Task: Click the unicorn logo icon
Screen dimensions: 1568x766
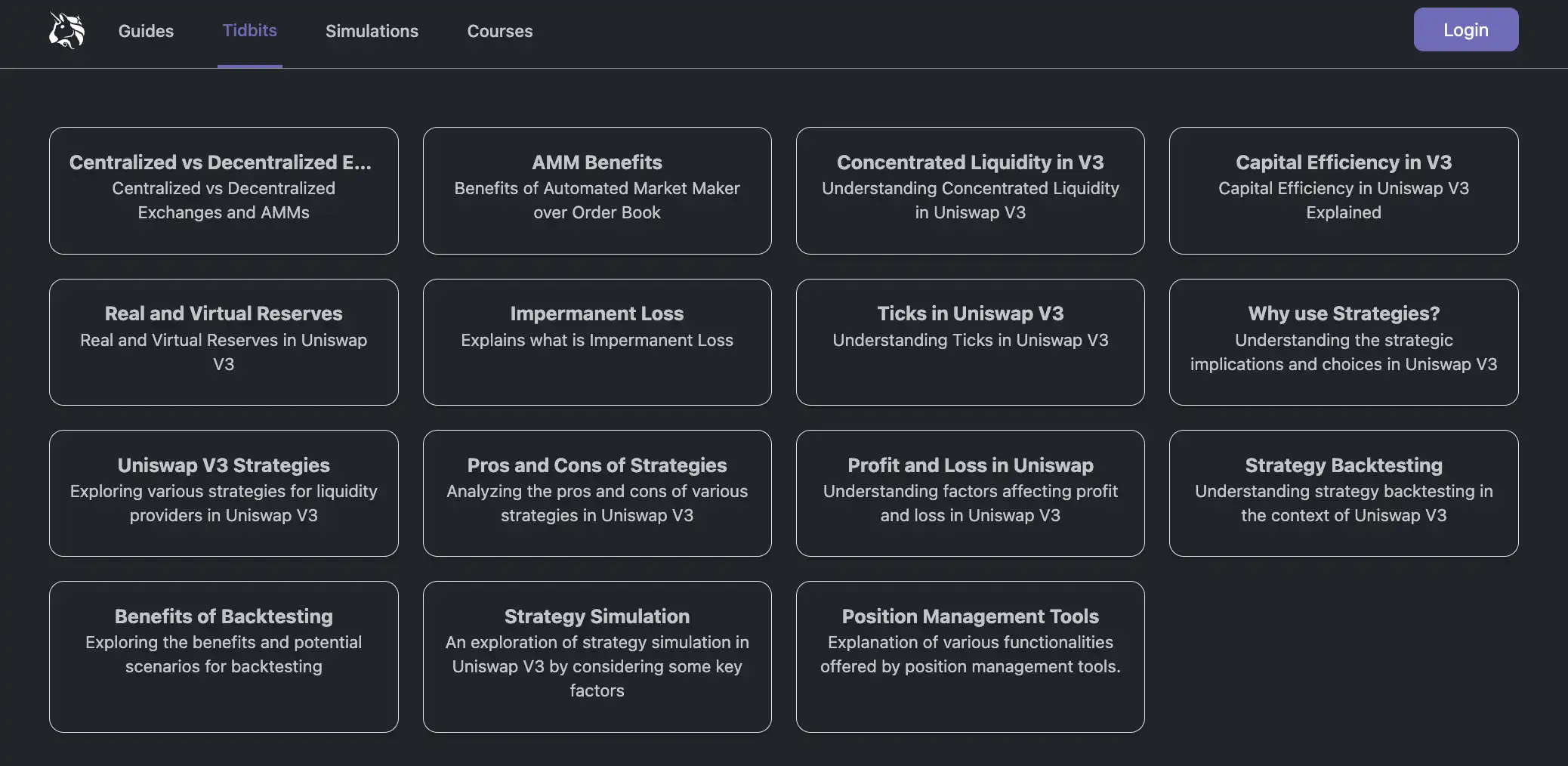Action: click(66, 31)
